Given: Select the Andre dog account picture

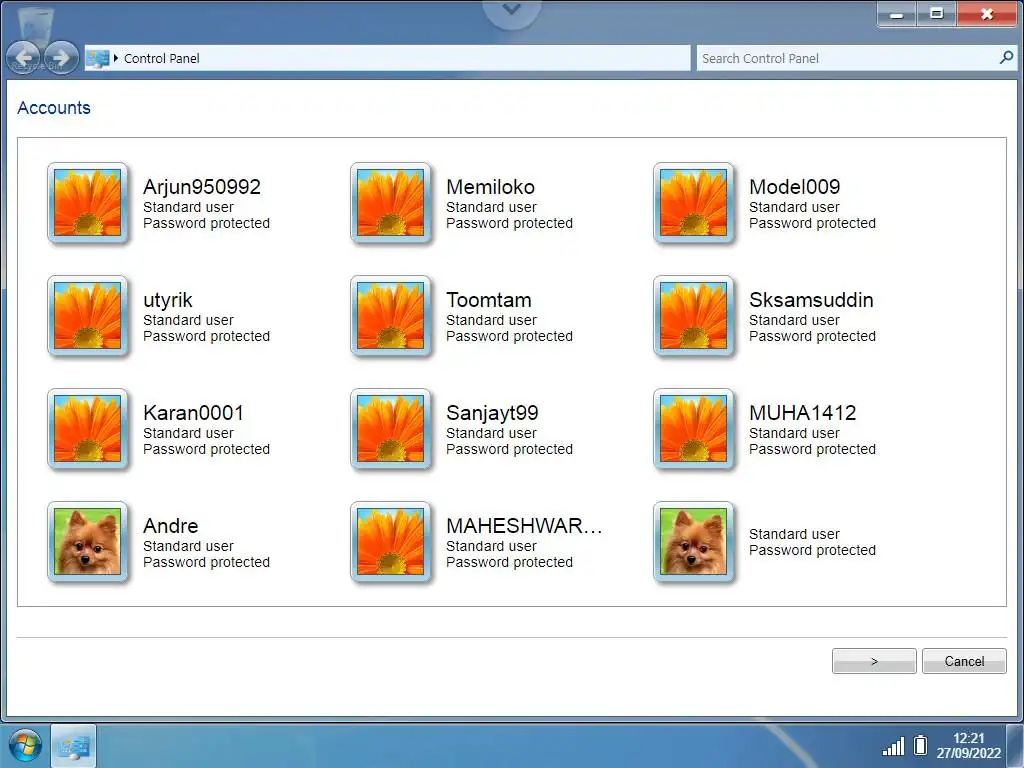Looking at the screenshot, I should [88, 542].
